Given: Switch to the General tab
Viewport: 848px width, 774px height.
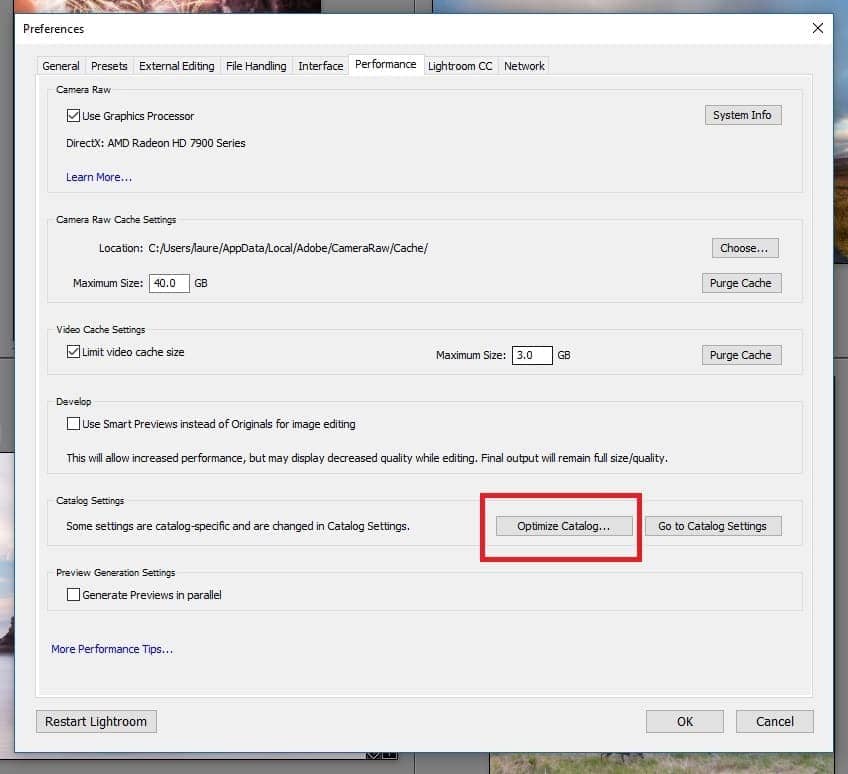Looking at the screenshot, I should (x=61, y=66).
